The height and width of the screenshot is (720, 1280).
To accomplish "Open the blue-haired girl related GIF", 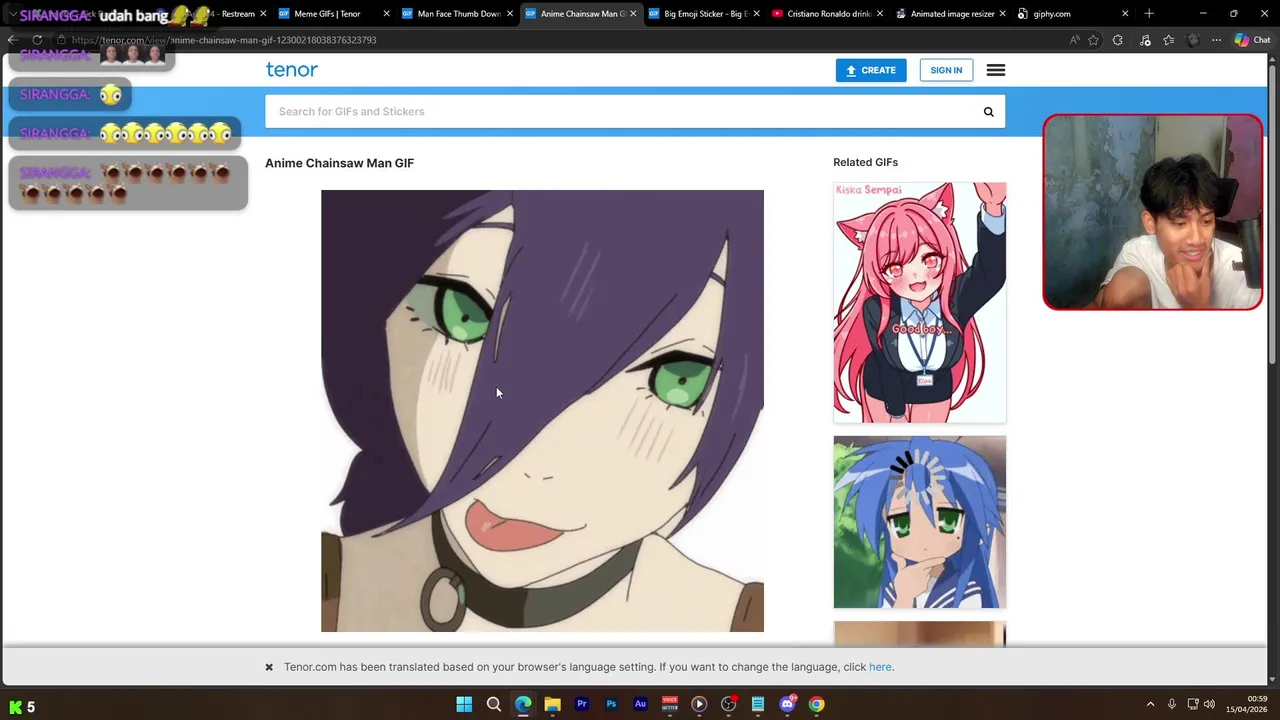I will point(920,522).
